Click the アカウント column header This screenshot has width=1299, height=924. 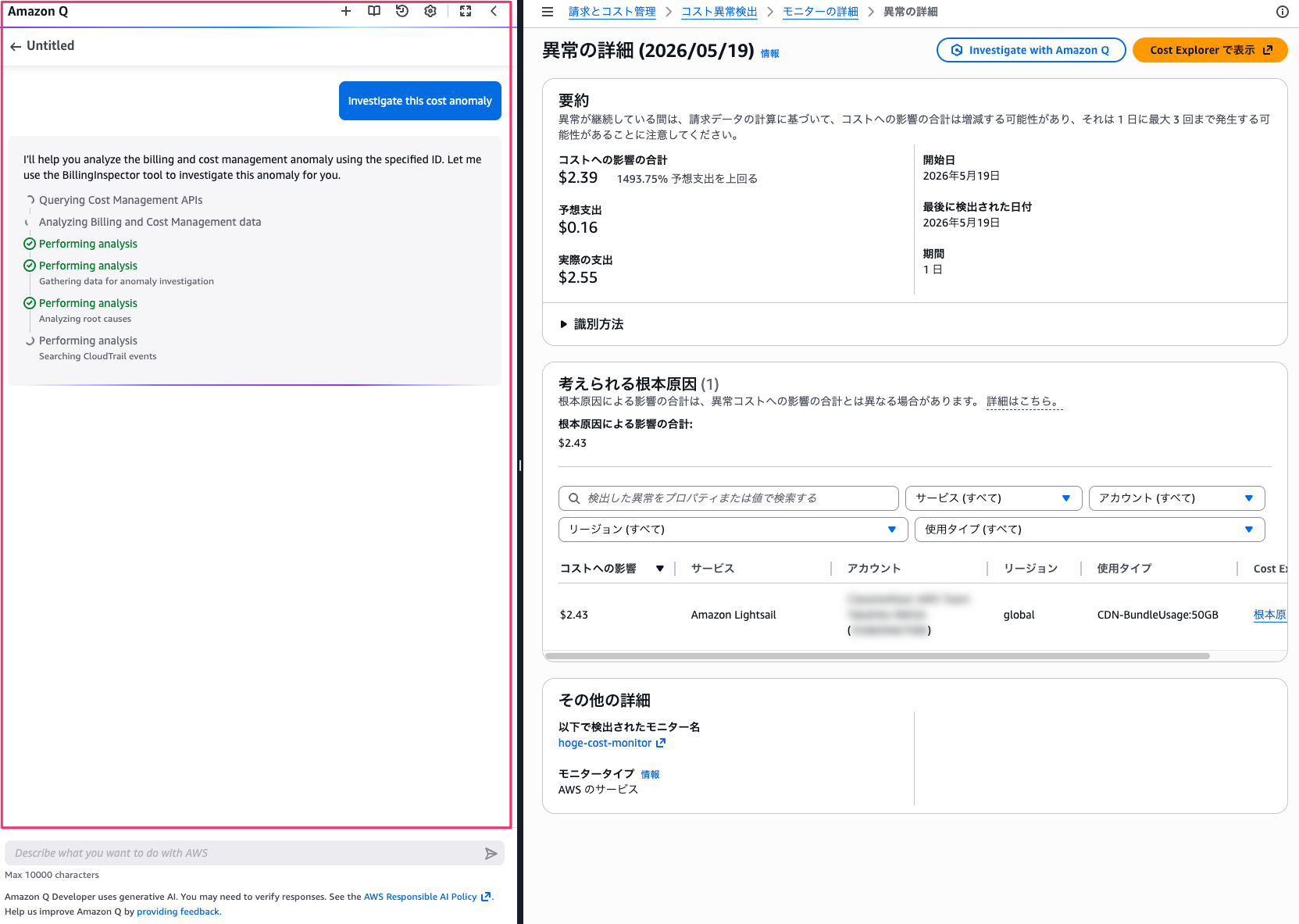(x=874, y=569)
